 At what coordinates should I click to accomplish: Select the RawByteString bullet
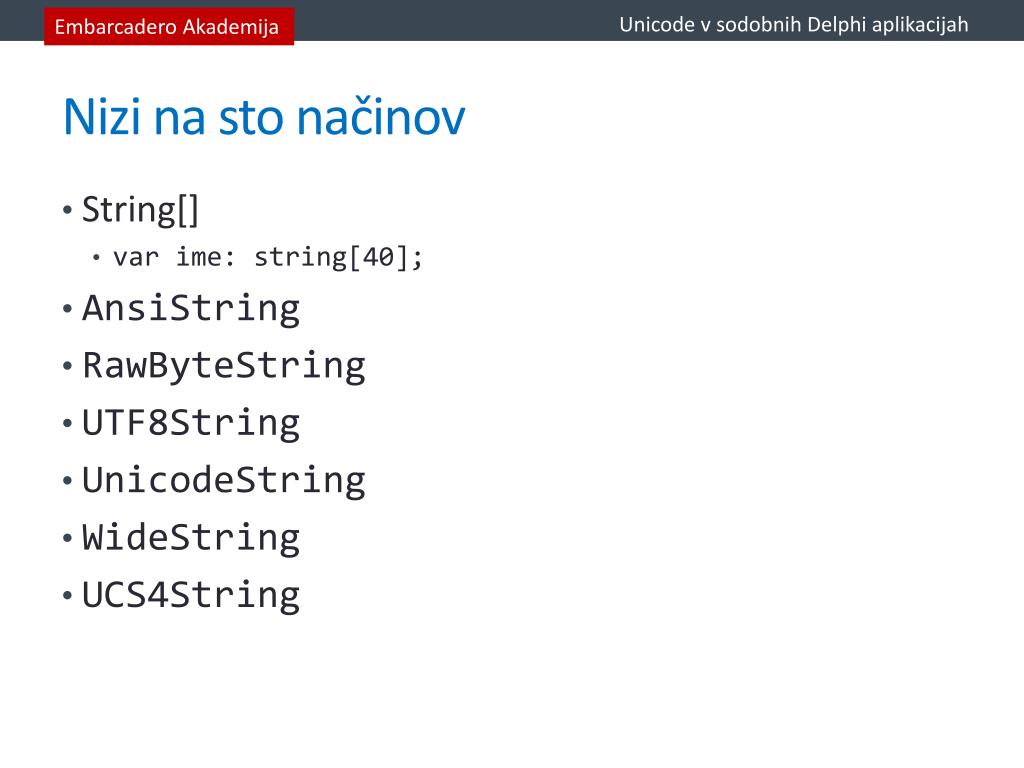click(223, 366)
